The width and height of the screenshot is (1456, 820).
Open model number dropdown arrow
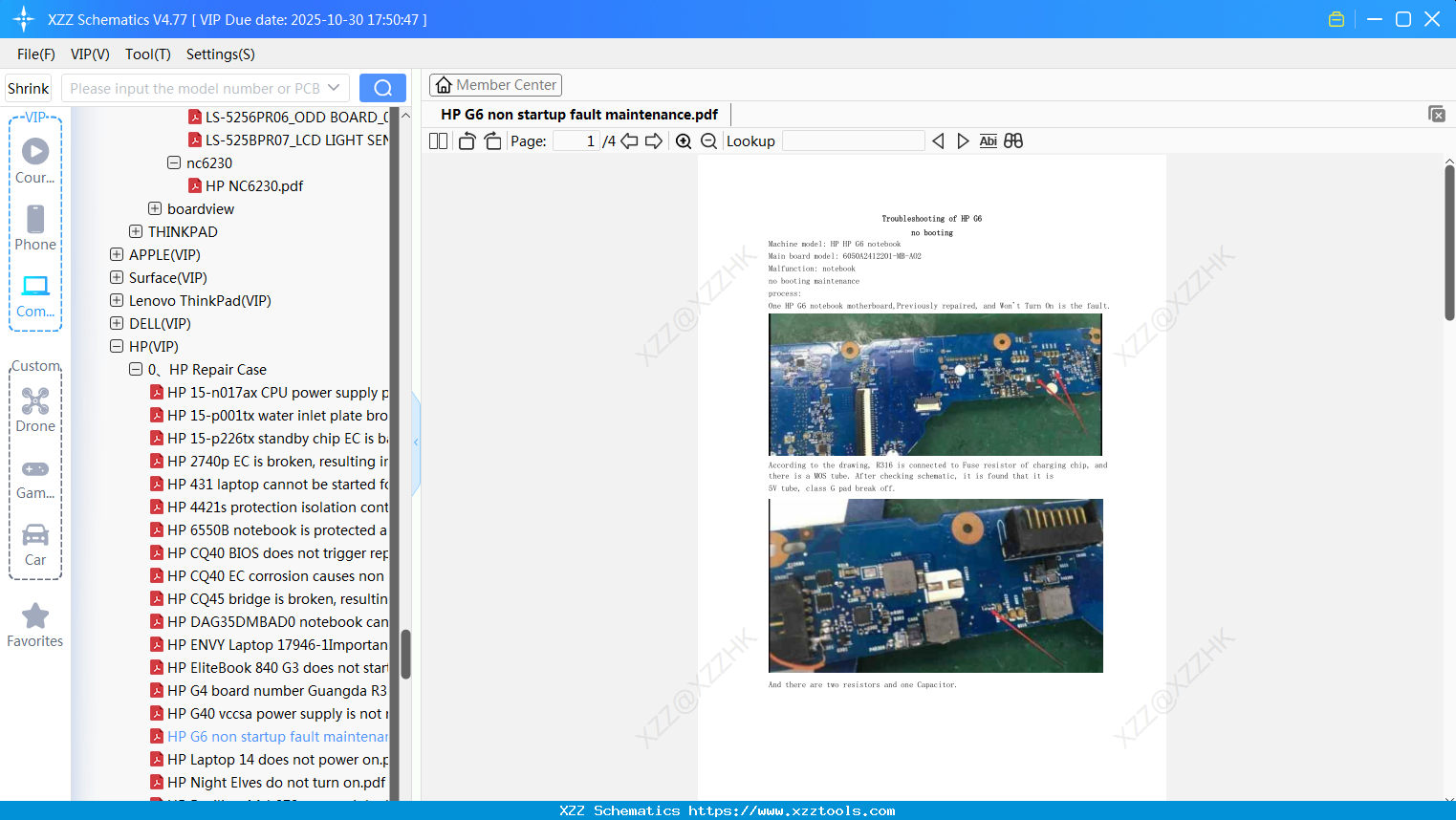pyautogui.click(x=334, y=88)
